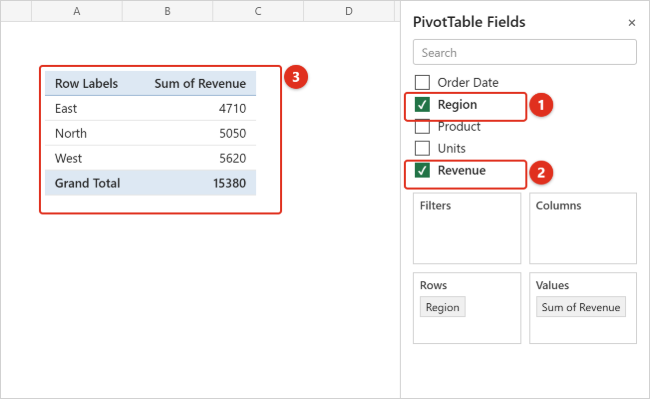Select column D header
This screenshot has height=399, width=650.
coord(349,11)
